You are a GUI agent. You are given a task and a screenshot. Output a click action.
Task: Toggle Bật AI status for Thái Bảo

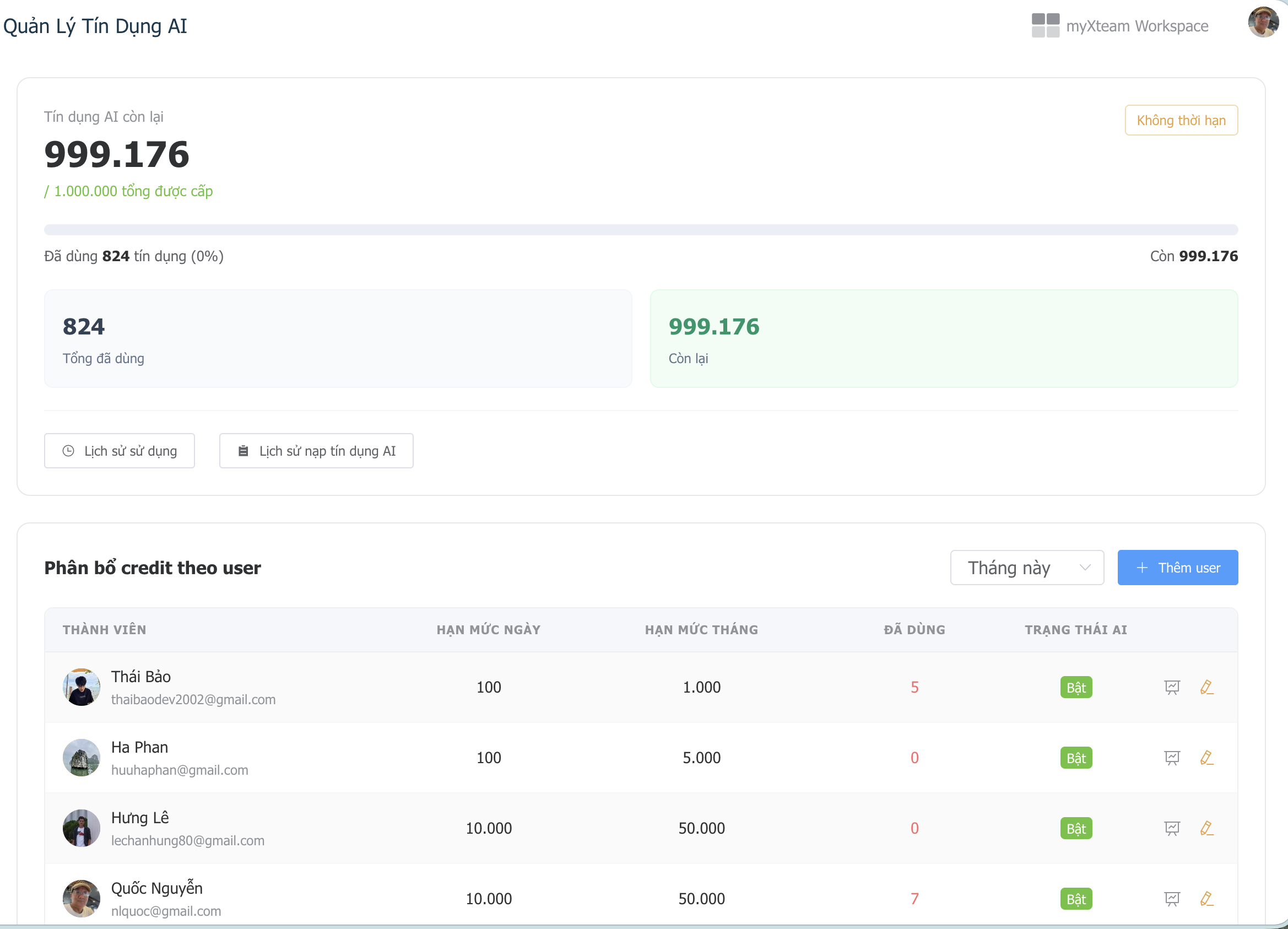tap(1076, 687)
